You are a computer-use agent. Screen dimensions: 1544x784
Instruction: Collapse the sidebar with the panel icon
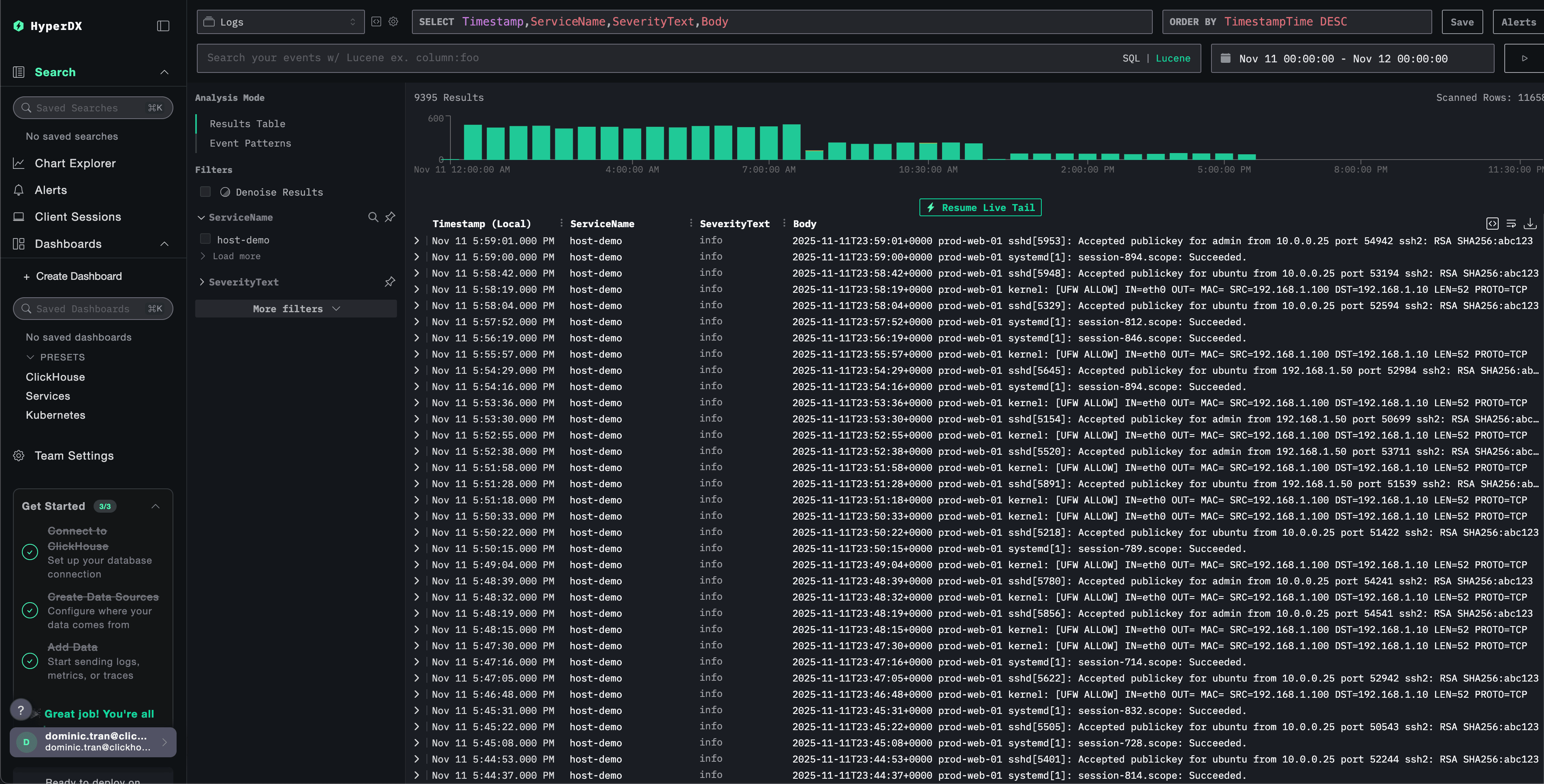click(x=163, y=26)
